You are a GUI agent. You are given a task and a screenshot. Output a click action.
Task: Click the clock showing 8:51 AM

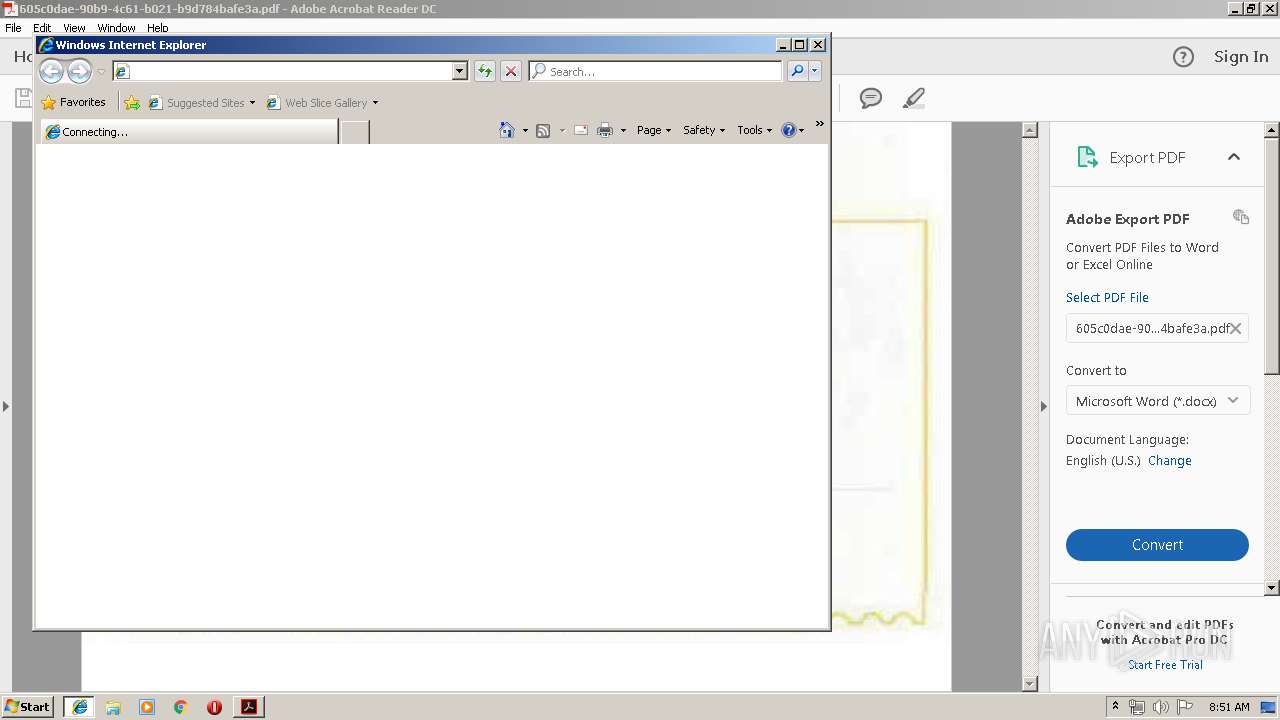[1229, 707]
